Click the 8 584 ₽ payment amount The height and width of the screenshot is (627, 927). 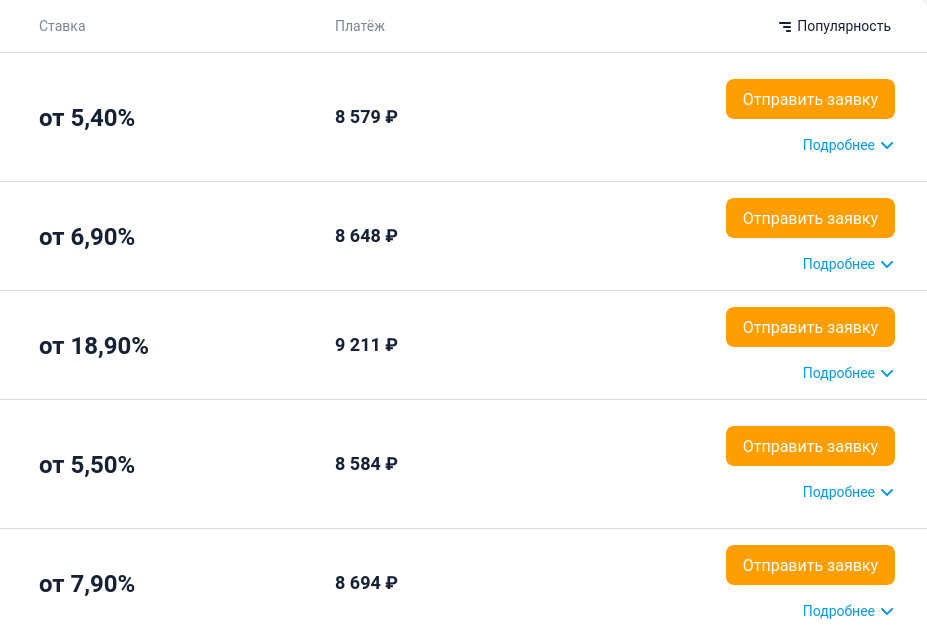[x=366, y=464]
